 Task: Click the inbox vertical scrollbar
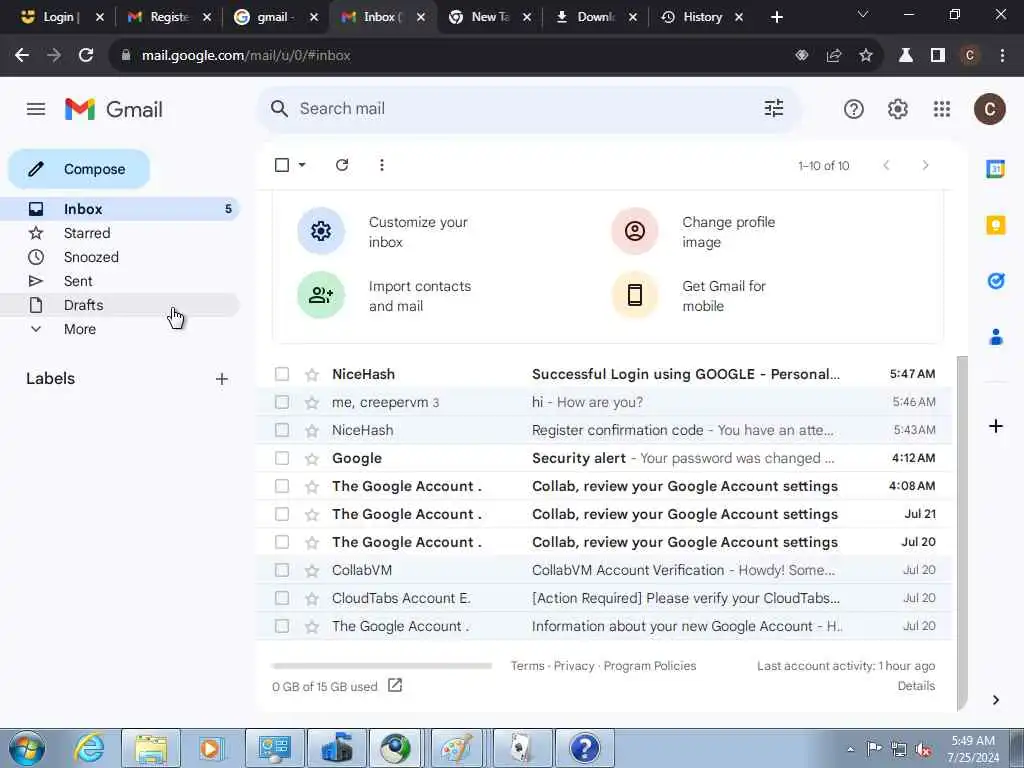(x=961, y=532)
